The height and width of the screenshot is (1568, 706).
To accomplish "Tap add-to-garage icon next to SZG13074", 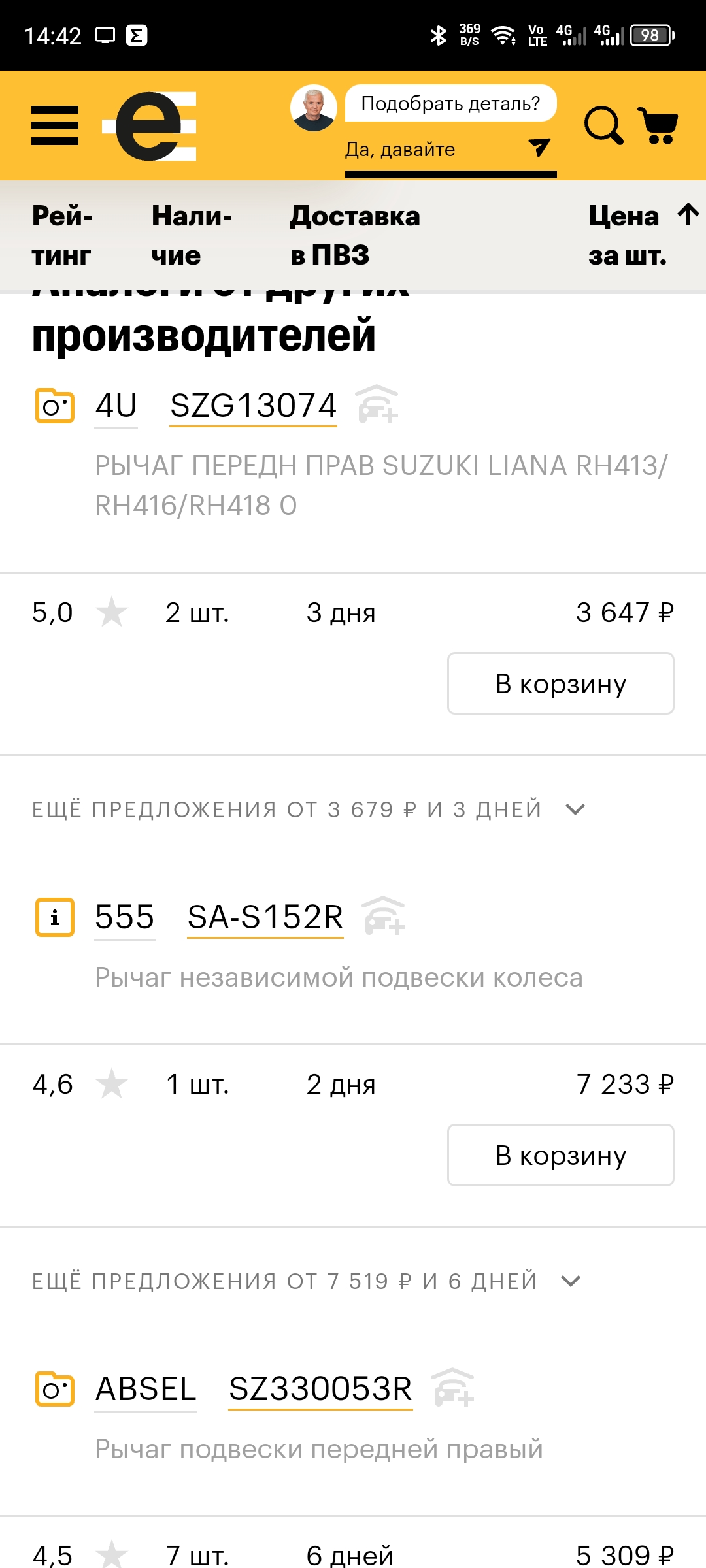I will coord(378,405).
